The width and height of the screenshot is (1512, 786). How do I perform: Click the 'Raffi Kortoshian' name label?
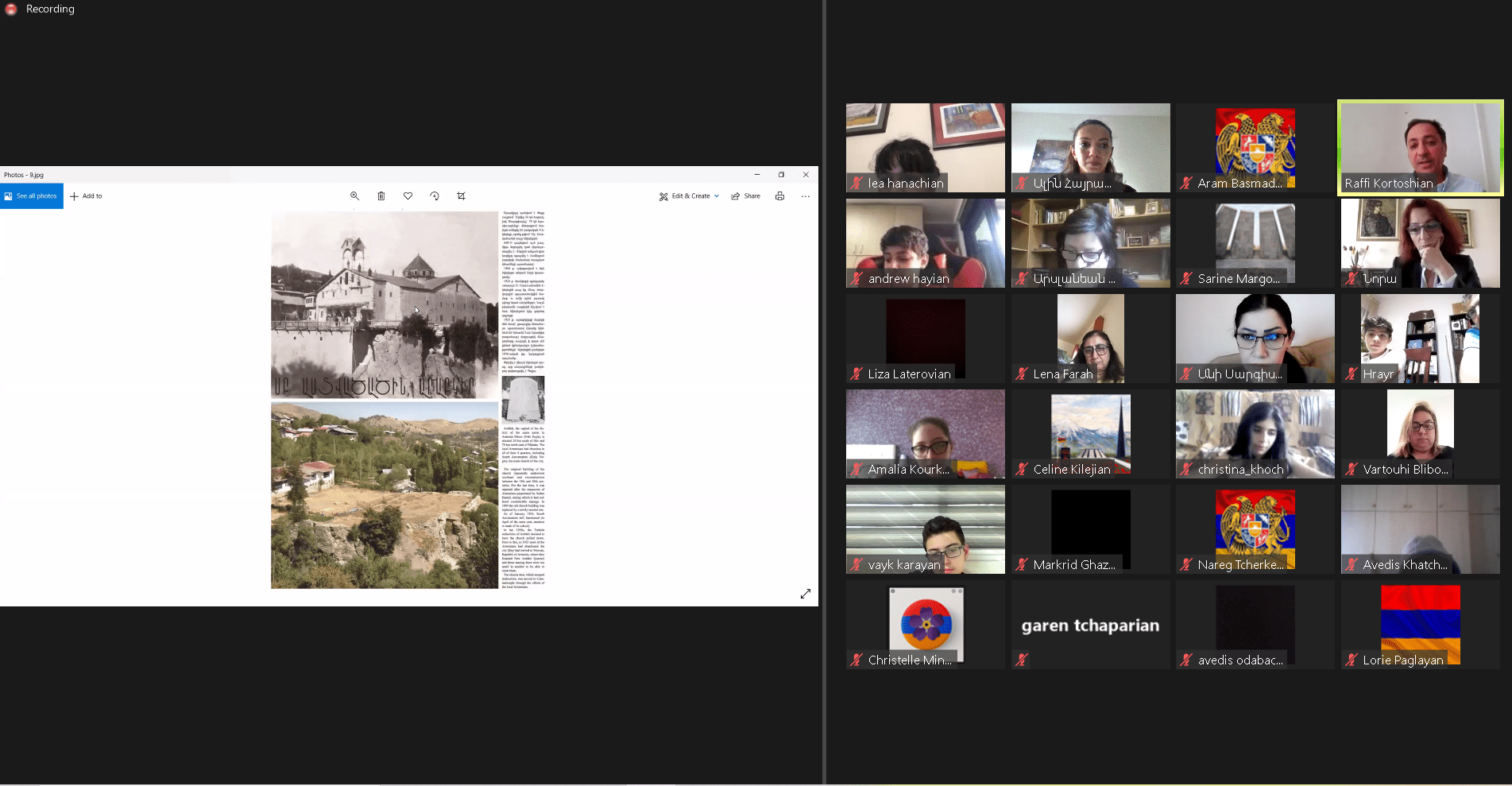[x=1389, y=184]
